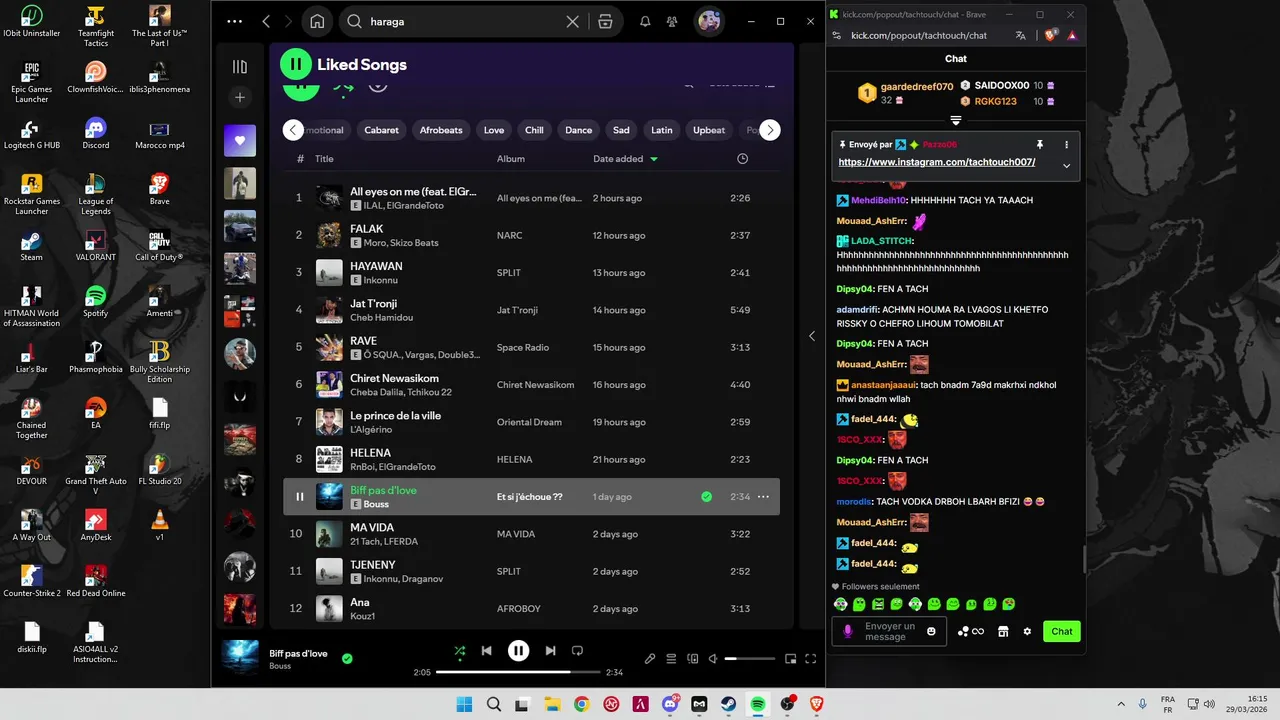The height and width of the screenshot is (720, 1280).
Task: Click the Spotify home button
Action: click(x=317, y=21)
